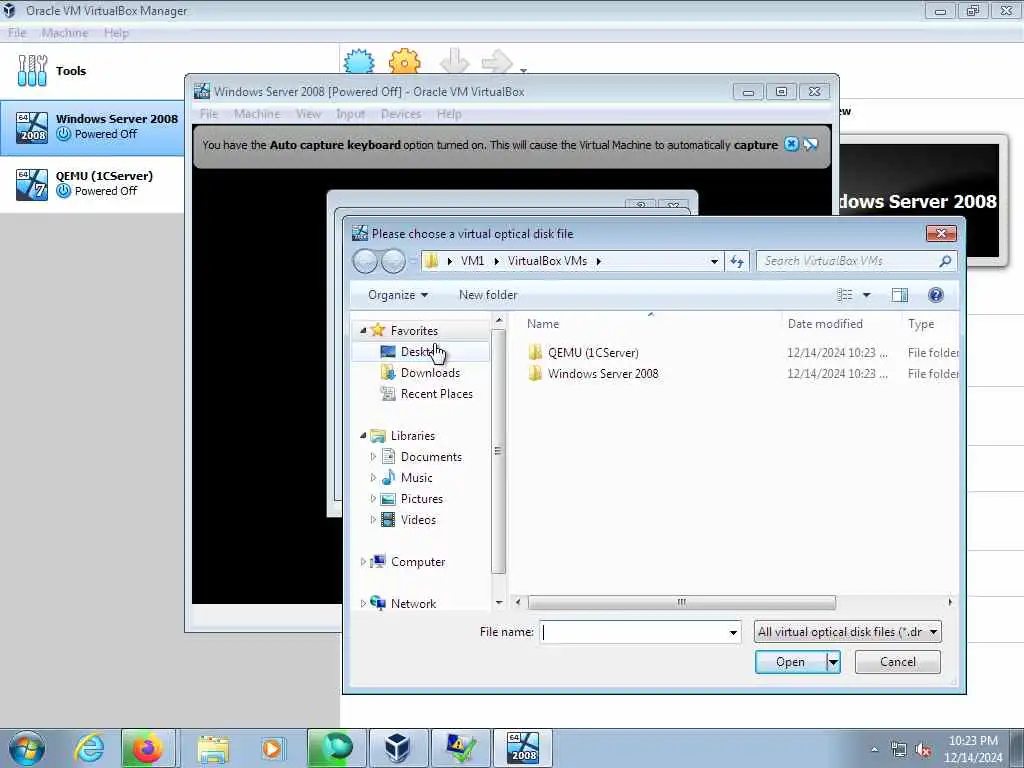Open the view options dropdown arrow
Screen dimensions: 1024x768
867,295
